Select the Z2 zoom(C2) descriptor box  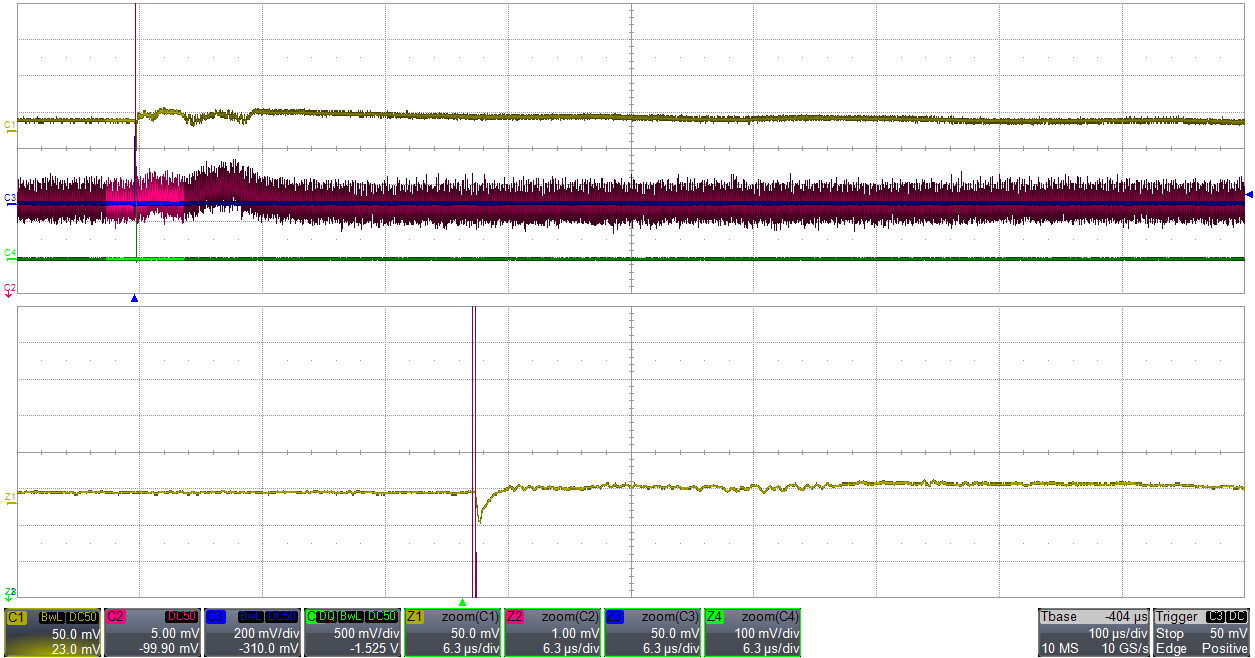point(552,632)
